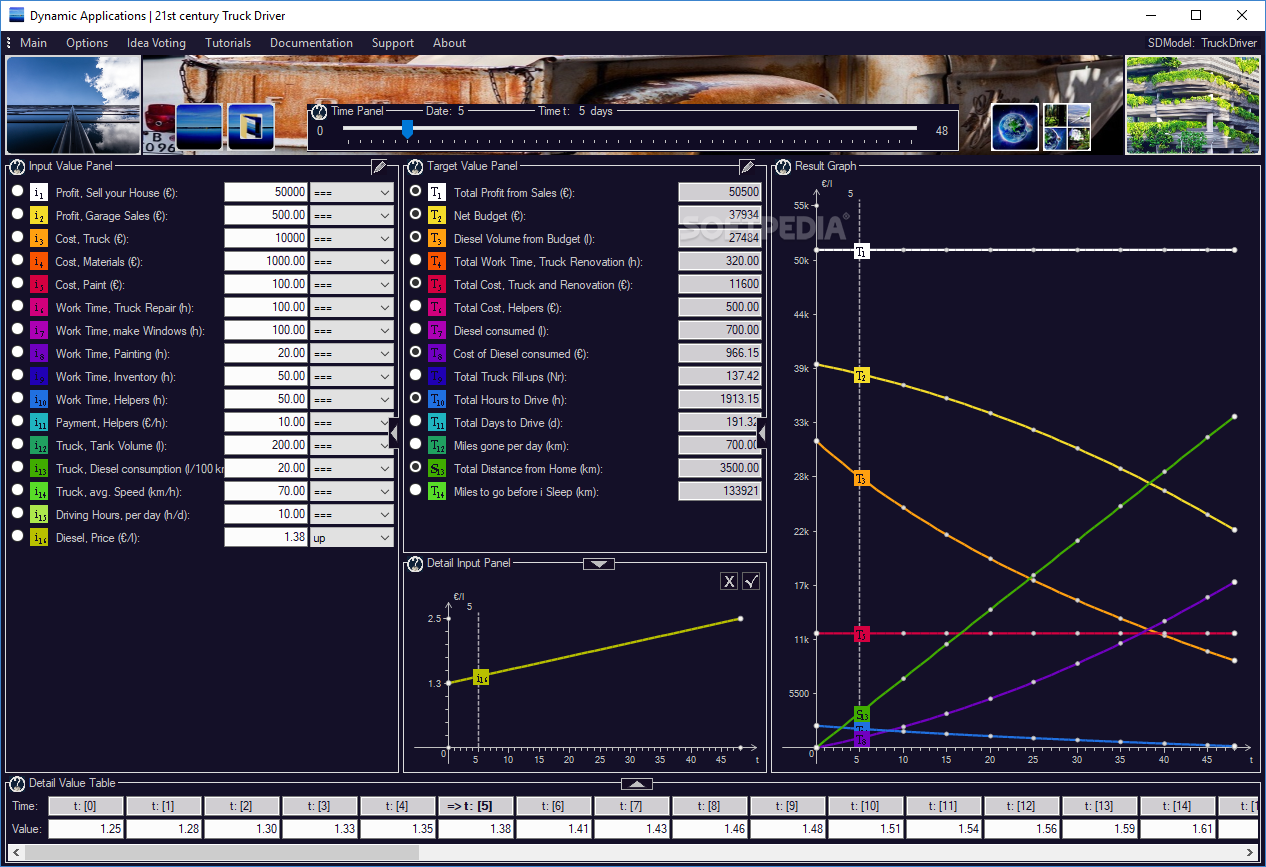Click the S13 tag beside Total Distance from Home
Screen dimensions: 1266x867
point(436,468)
